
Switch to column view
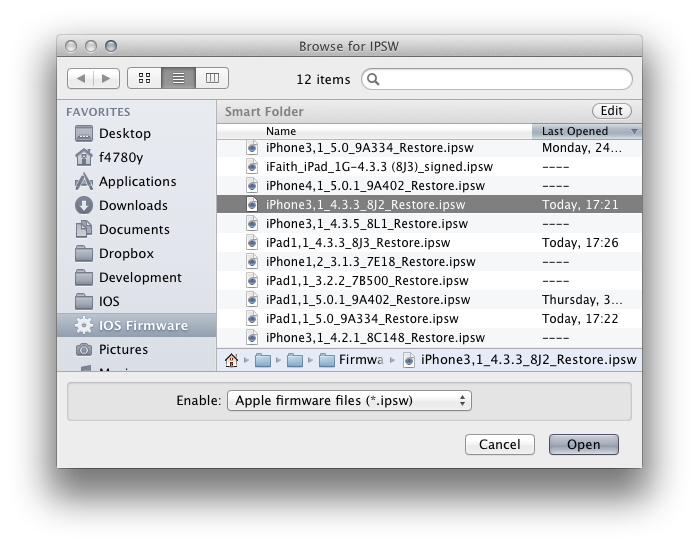(x=212, y=78)
